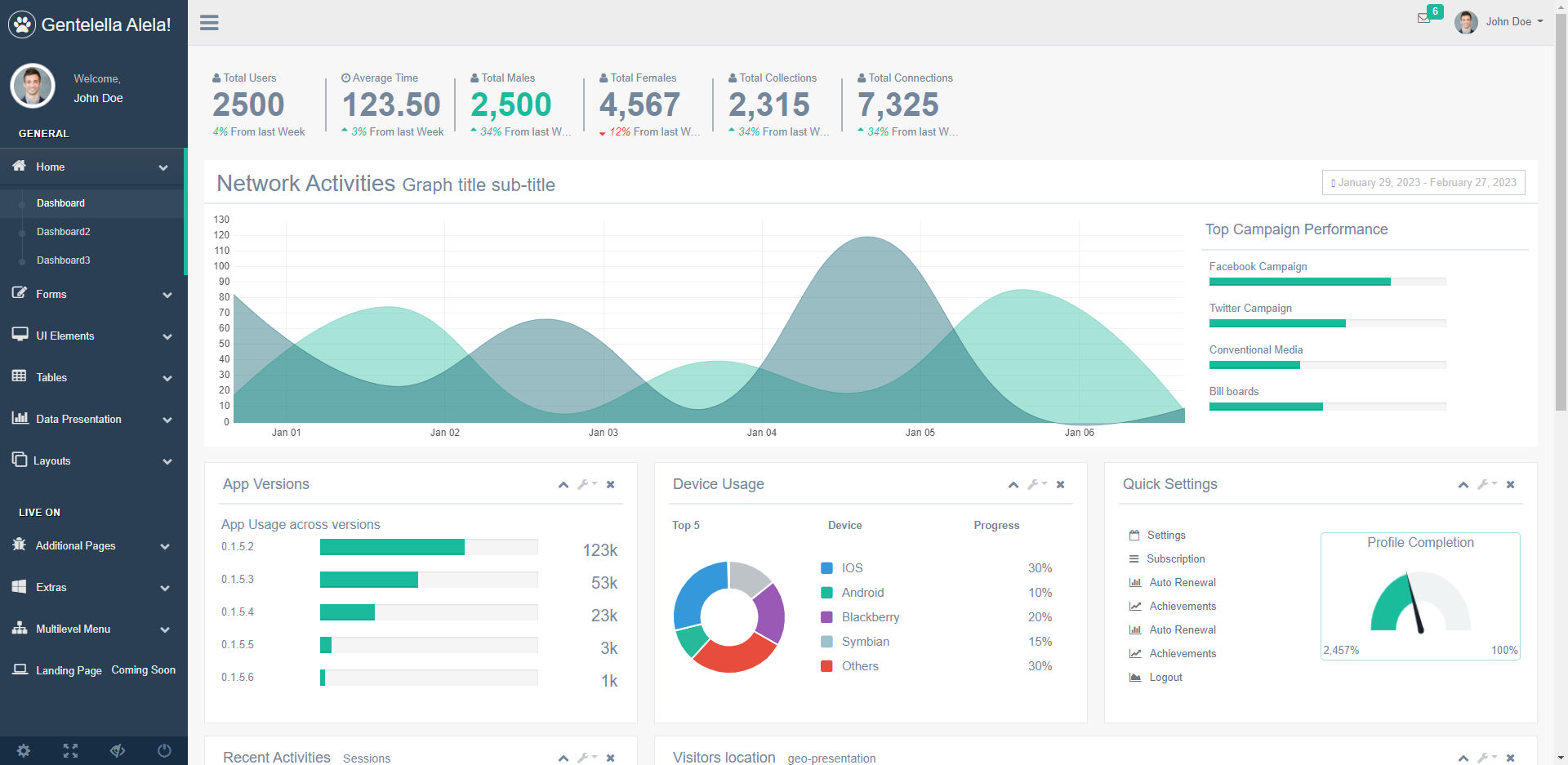Open Dashboard2 from the Home submenu
1568x765 pixels.
click(64, 232)
